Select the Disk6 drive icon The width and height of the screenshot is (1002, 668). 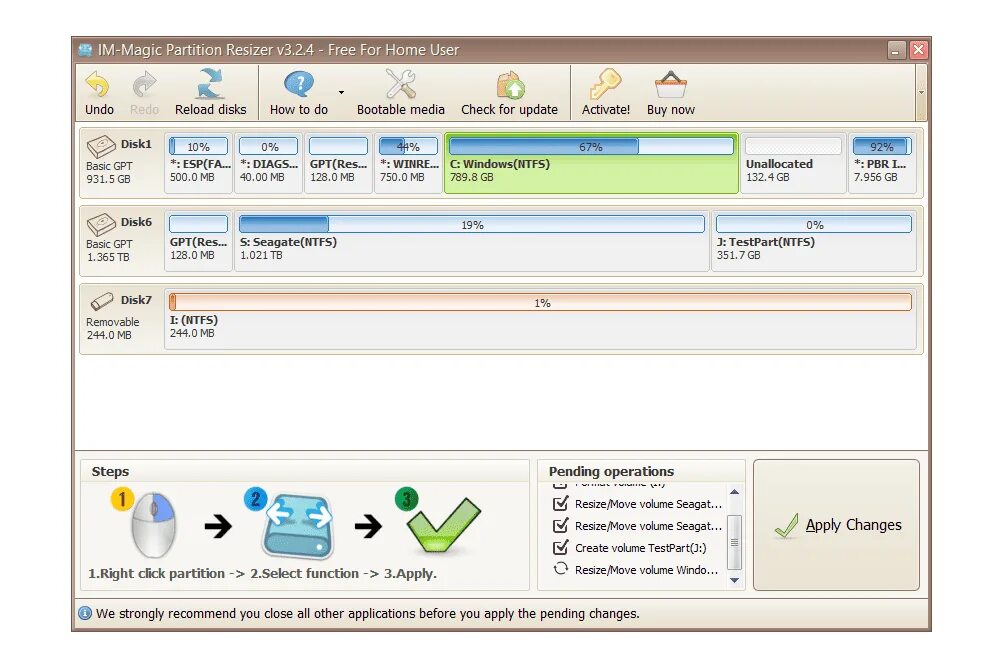click(x=101, y=224)
